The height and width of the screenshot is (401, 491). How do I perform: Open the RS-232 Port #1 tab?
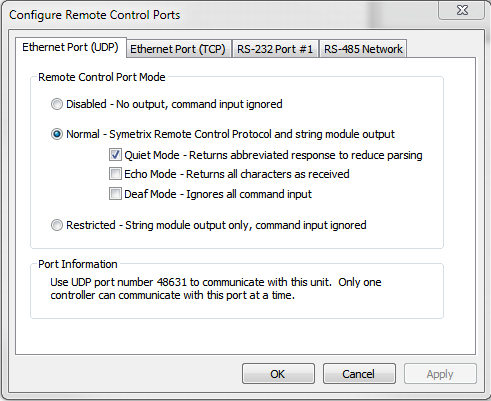(x=275, y=49)
